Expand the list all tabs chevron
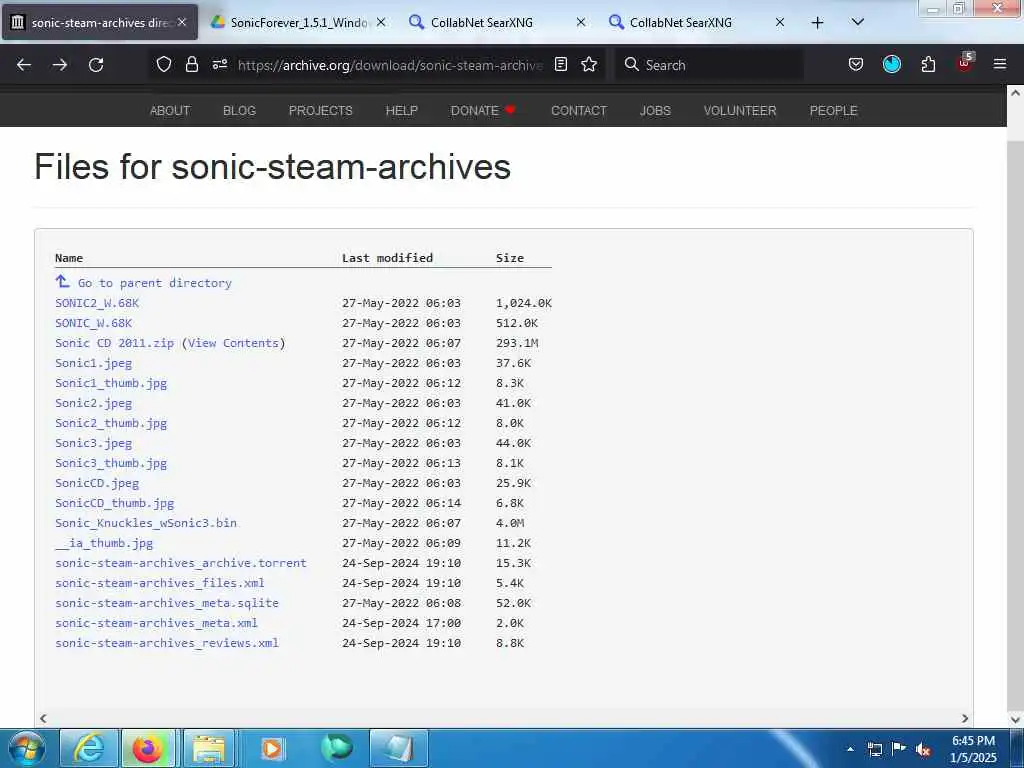Viewport: 1024px width, 768px height. tap(858, 22)
